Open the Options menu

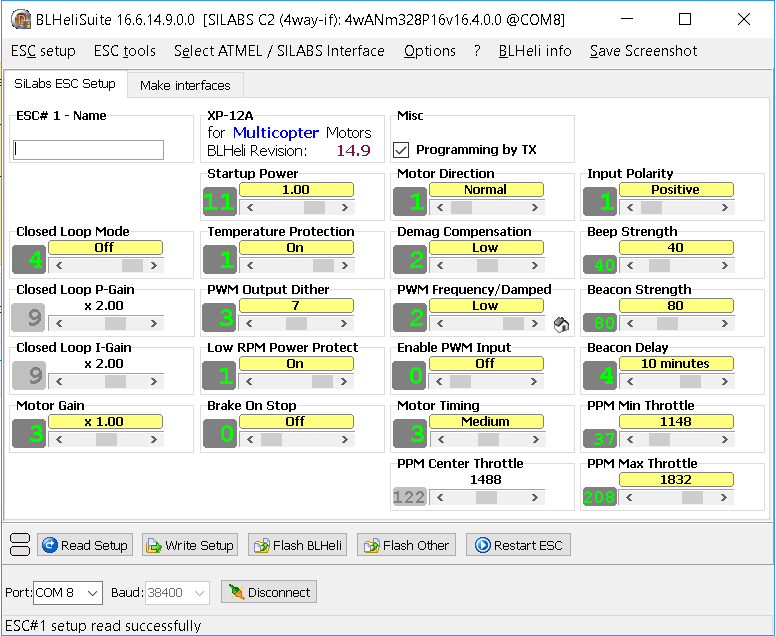(430, 51)
